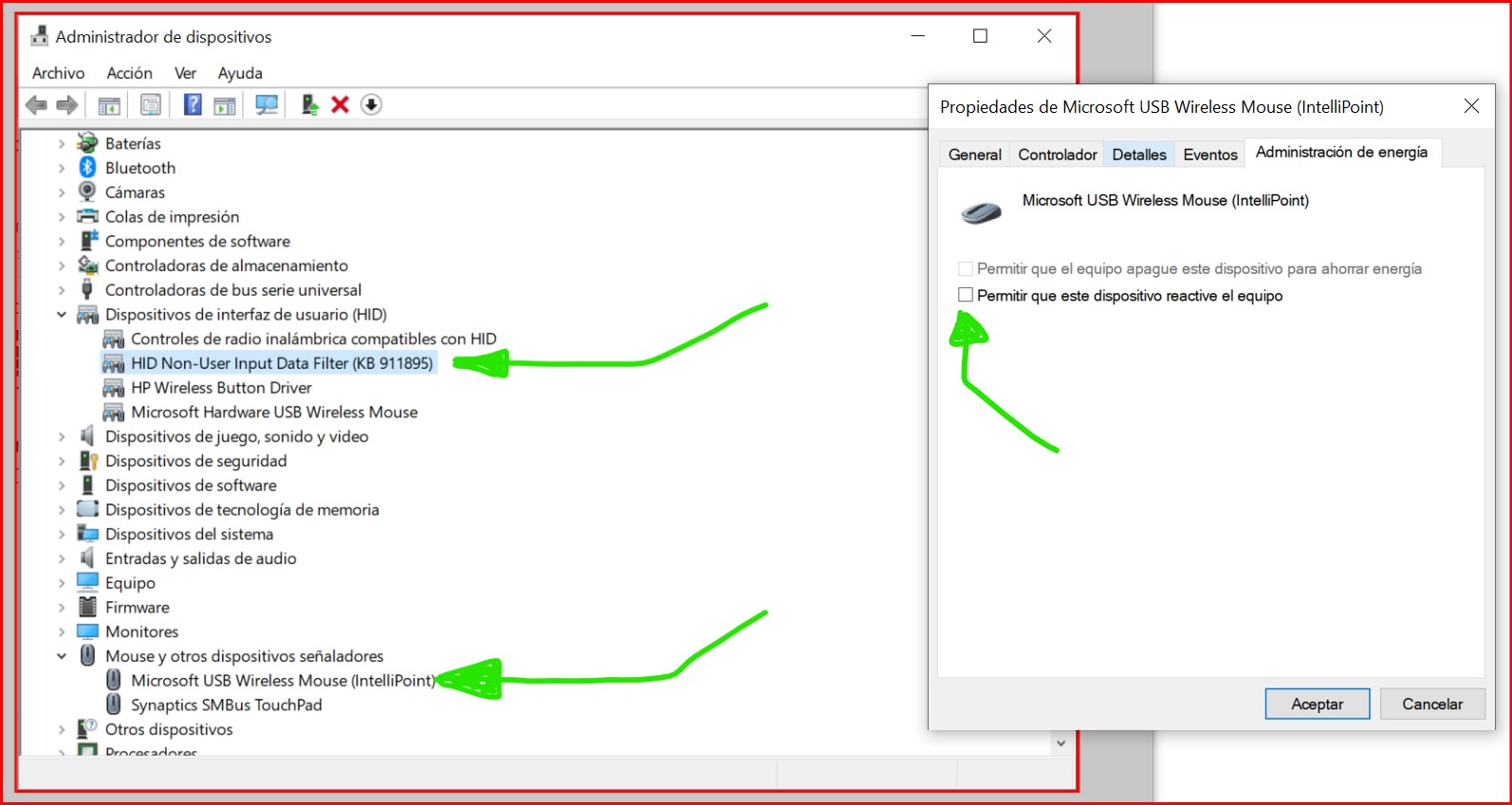The height and width of the screenshot is (805, 1512).
Task: Click the Aceptar button
Action: click(x=1317, y=704)
